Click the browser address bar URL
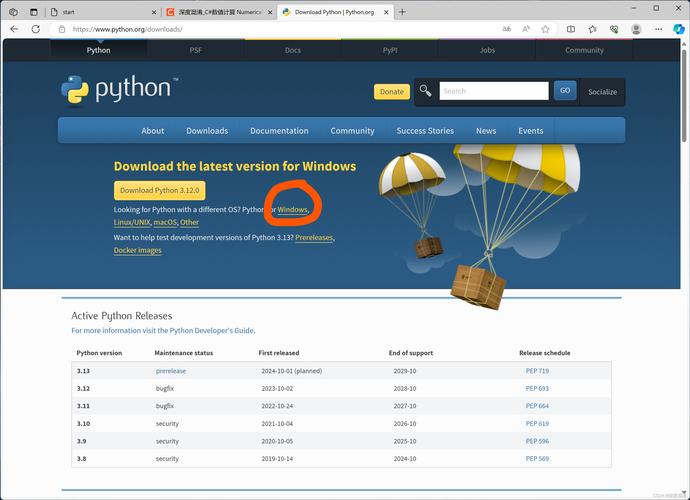 tap(128, 29)
